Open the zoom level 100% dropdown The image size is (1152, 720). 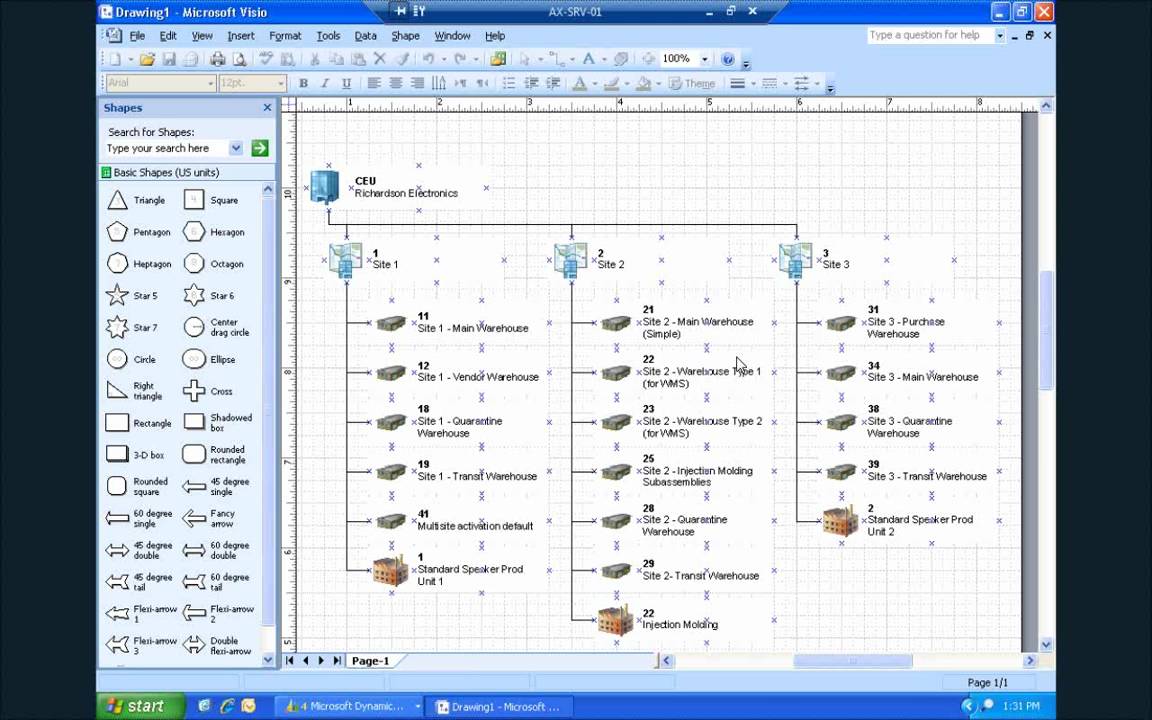pos(705,60)
